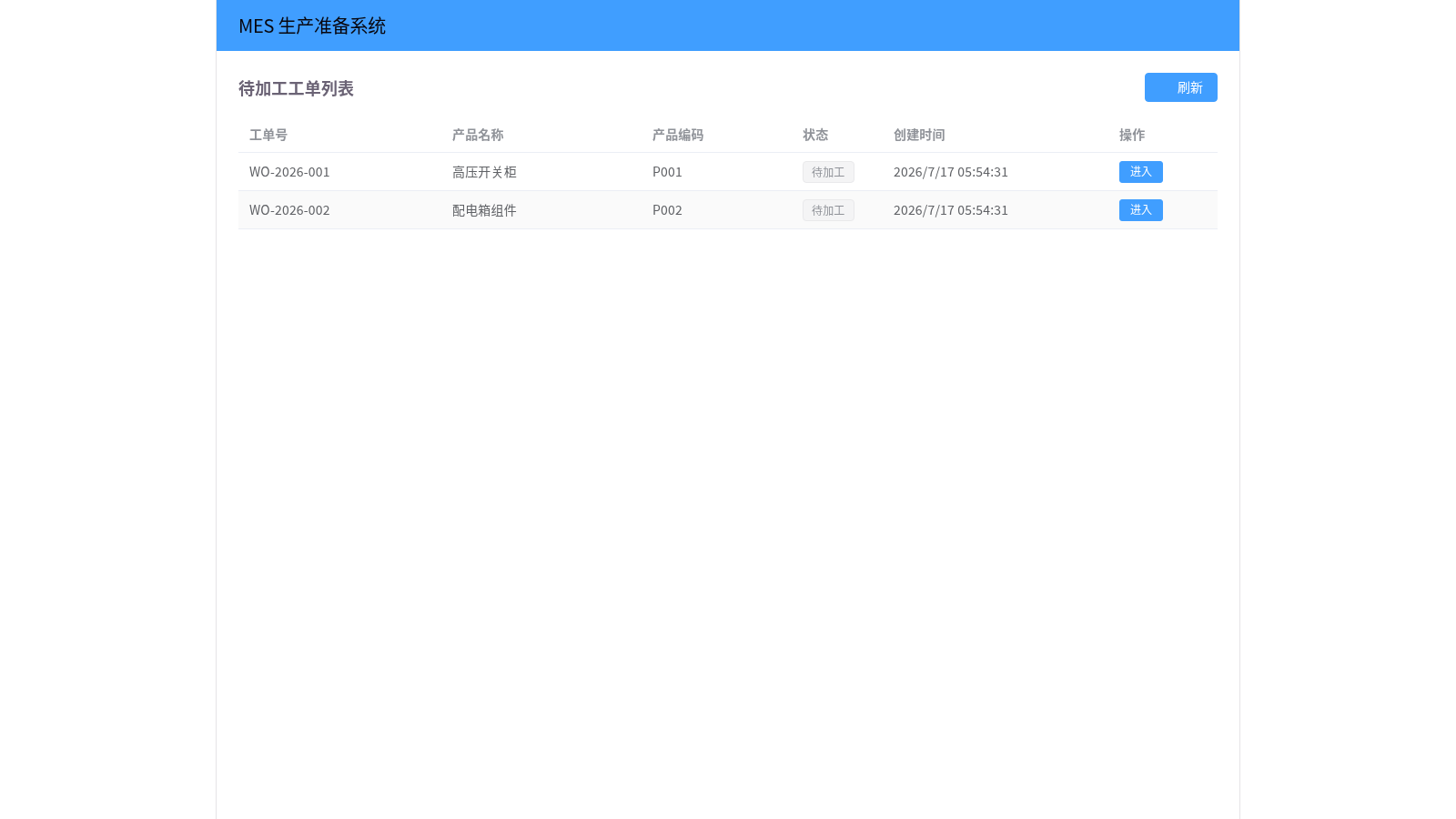
Task: Click the 状态 column header
Action: click(815, 135)
